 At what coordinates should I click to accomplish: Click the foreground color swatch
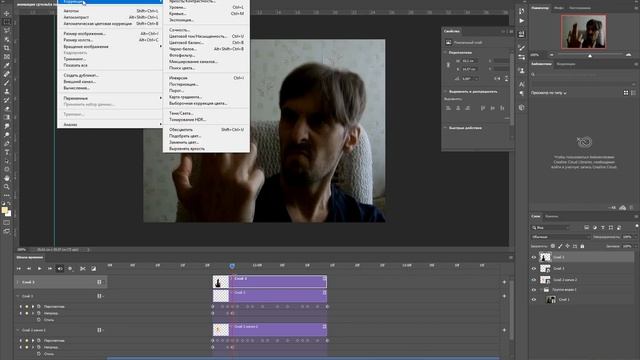click(x=4, y=210)
